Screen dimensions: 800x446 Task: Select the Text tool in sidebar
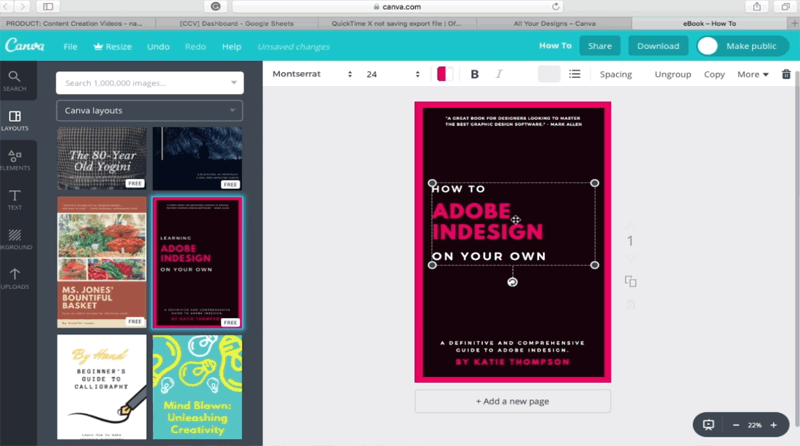pos(14,200)
